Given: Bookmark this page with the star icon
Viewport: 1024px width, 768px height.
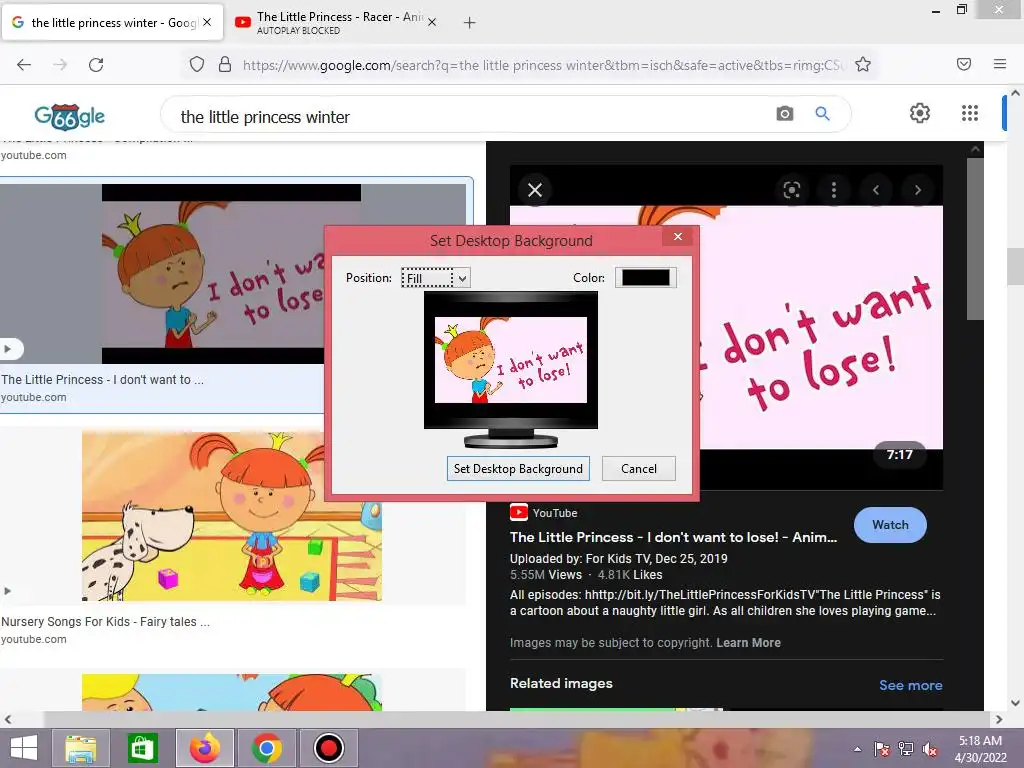Looking at the screenshot, I should pyautogui.click(x=863, y=65).
